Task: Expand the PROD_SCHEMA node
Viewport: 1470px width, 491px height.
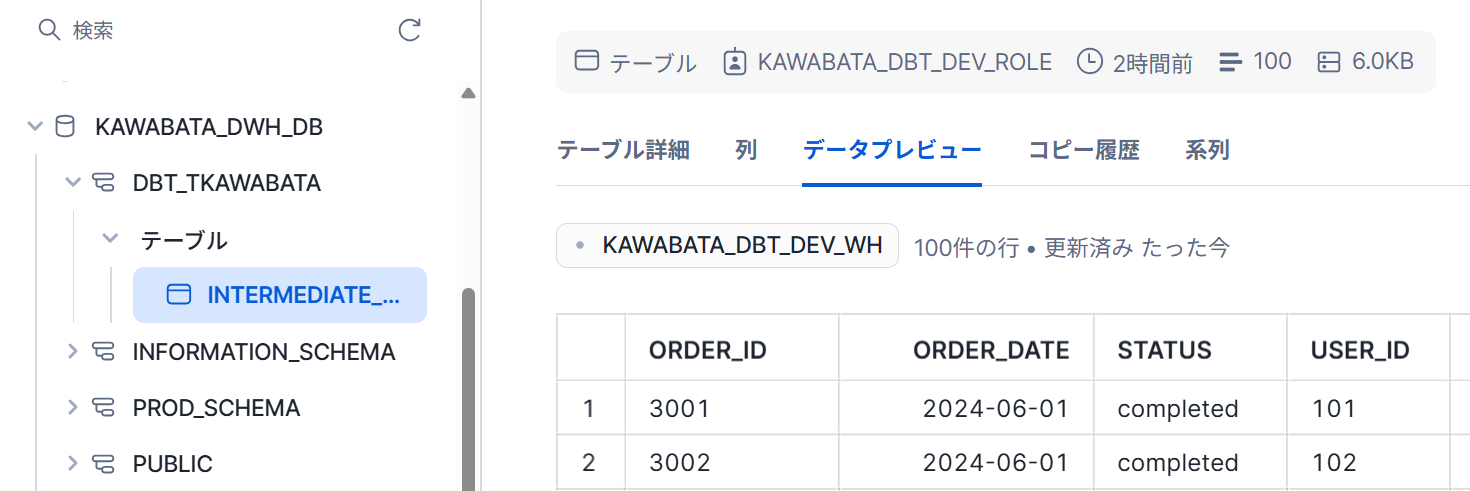Action: coord(72,407)
